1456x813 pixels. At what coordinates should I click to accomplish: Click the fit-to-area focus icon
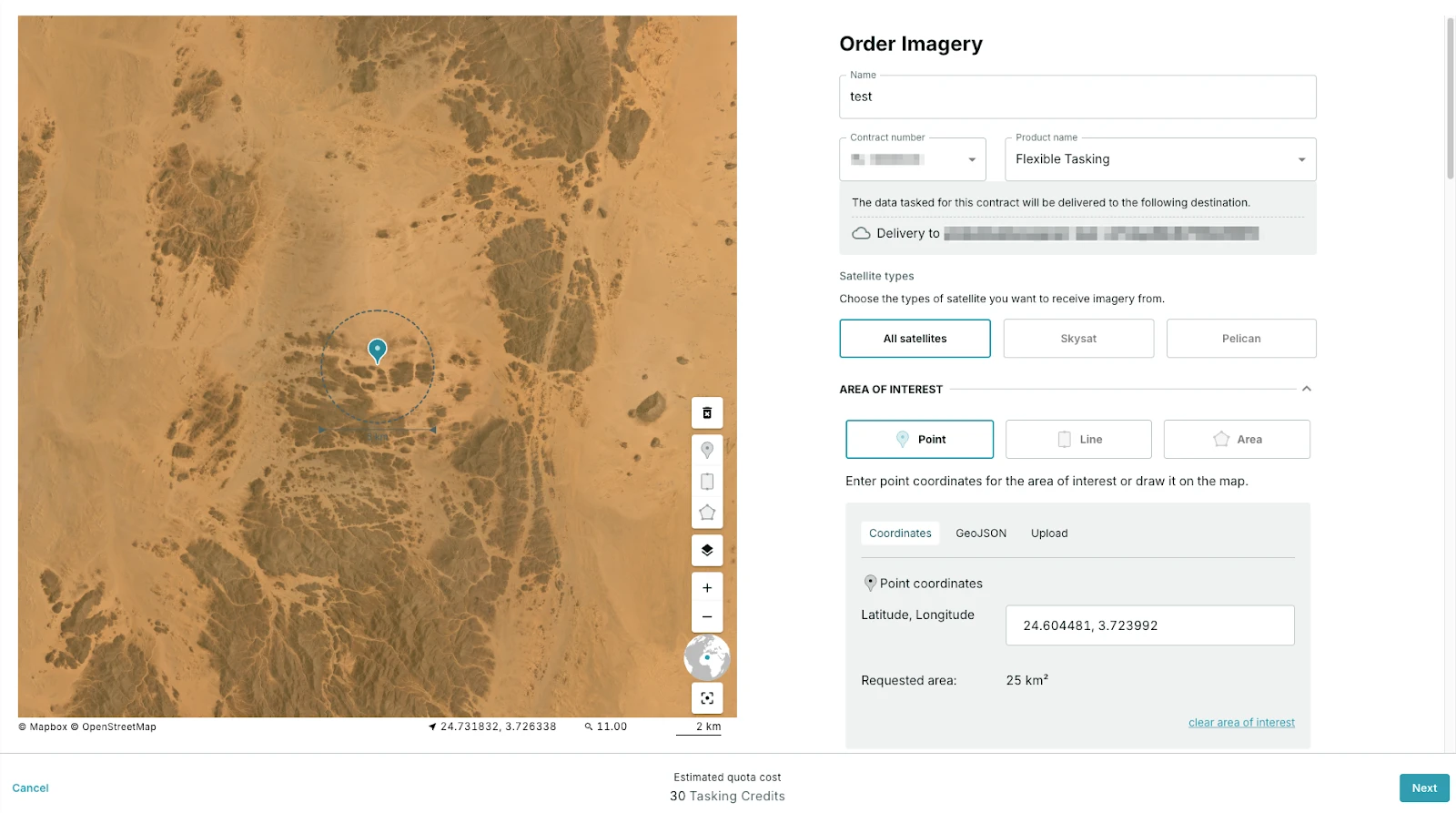pos(707,698)
